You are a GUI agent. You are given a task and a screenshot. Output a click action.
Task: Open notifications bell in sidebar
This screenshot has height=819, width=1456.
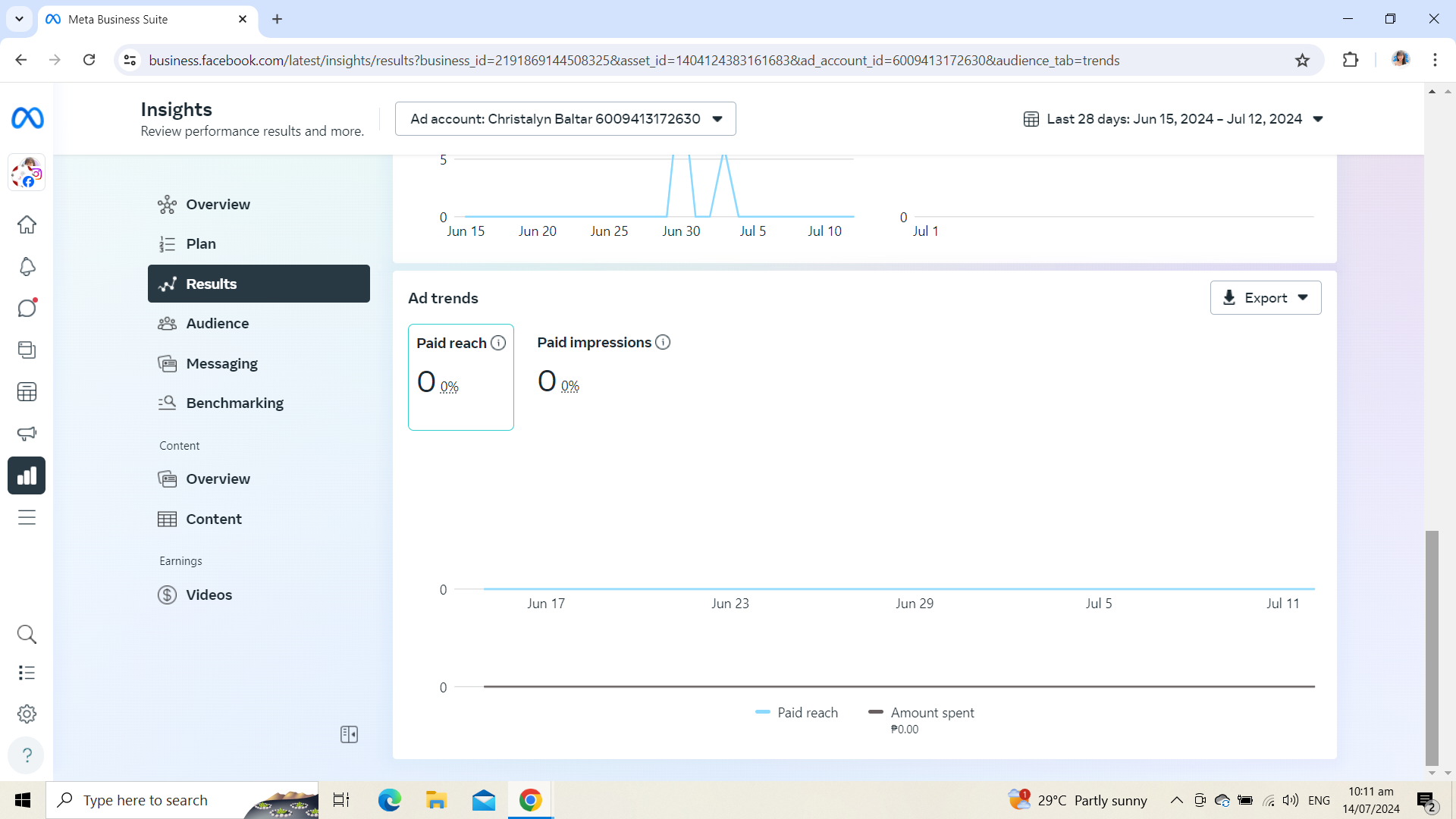pyautogui.click(x=27, y=266)
